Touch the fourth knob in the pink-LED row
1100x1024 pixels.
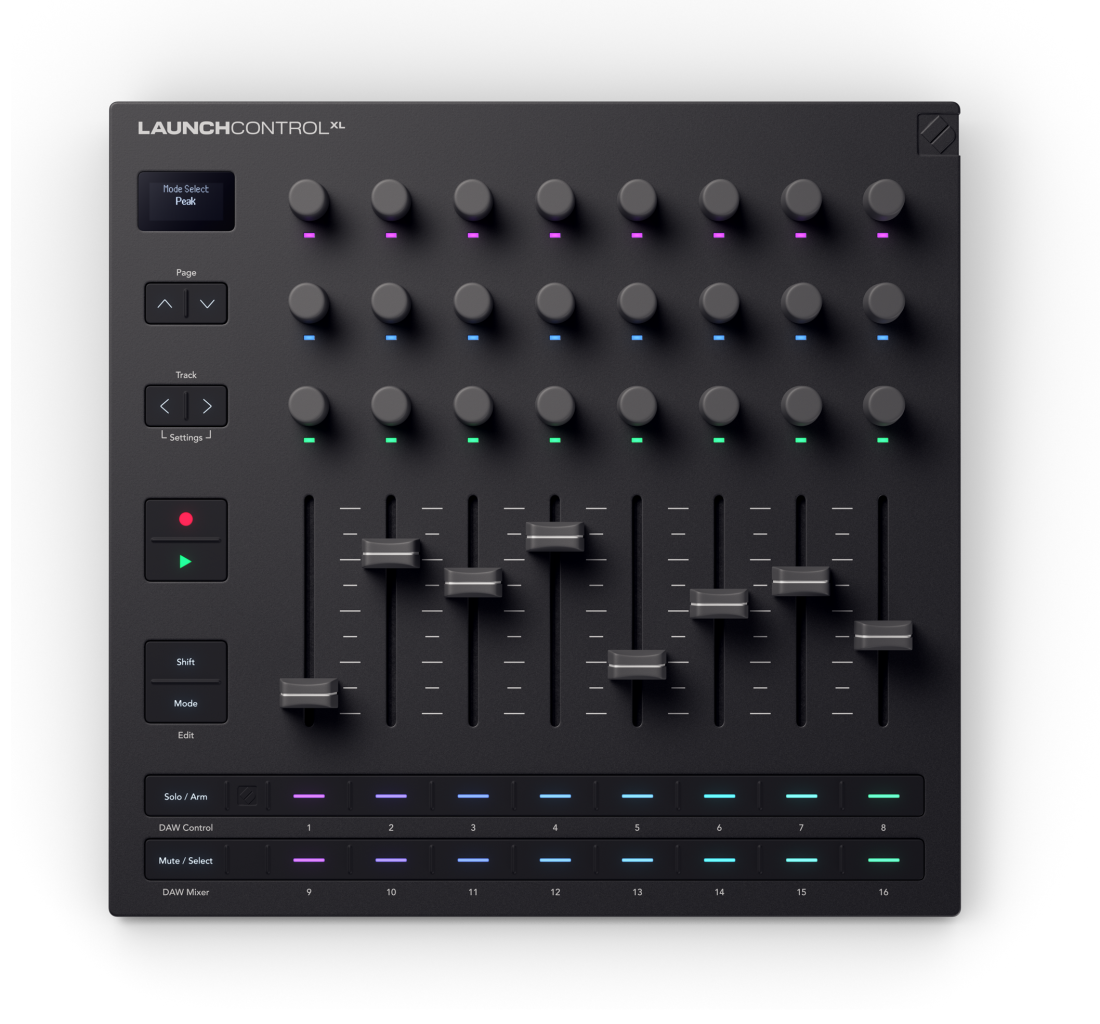click(555, 199)
